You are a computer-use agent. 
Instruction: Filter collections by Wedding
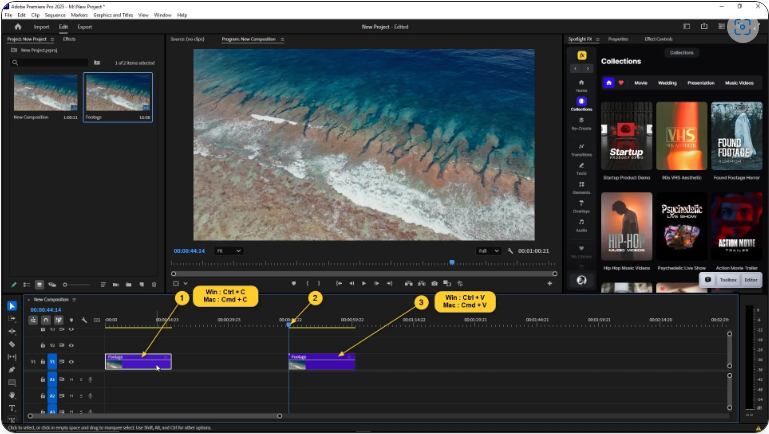667,83
